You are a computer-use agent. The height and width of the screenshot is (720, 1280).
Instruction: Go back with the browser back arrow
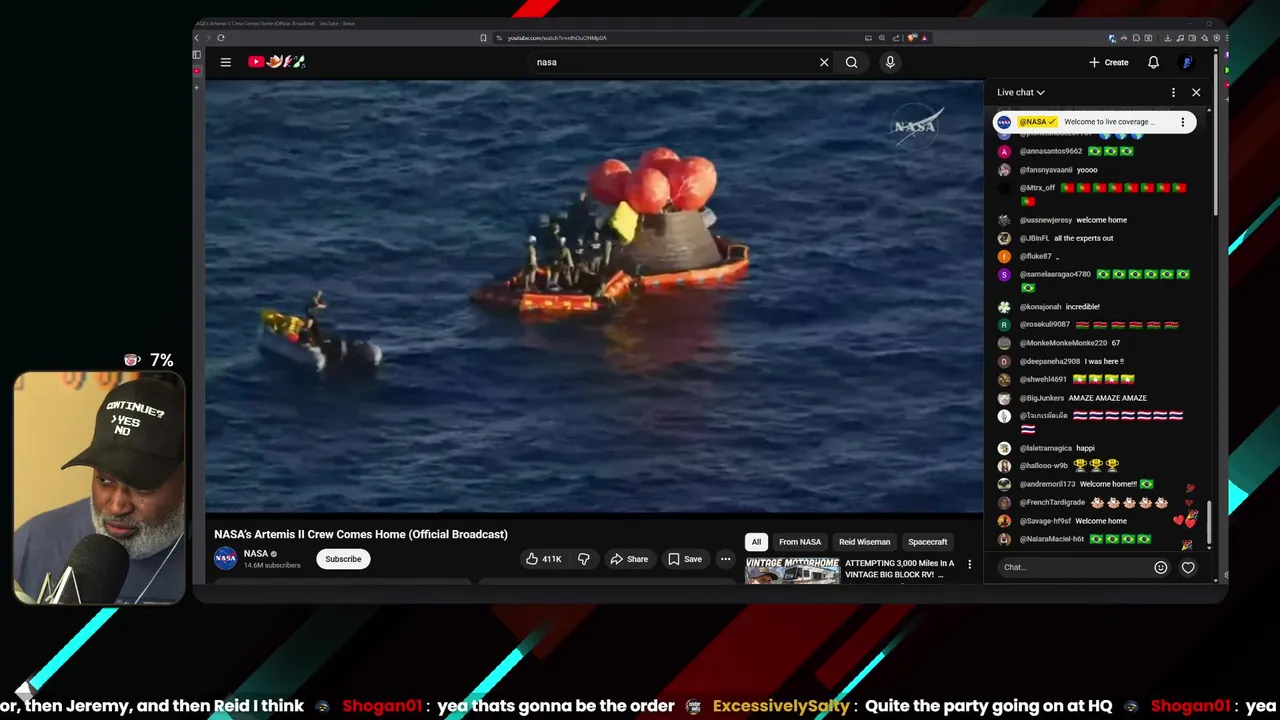[197, 38]
